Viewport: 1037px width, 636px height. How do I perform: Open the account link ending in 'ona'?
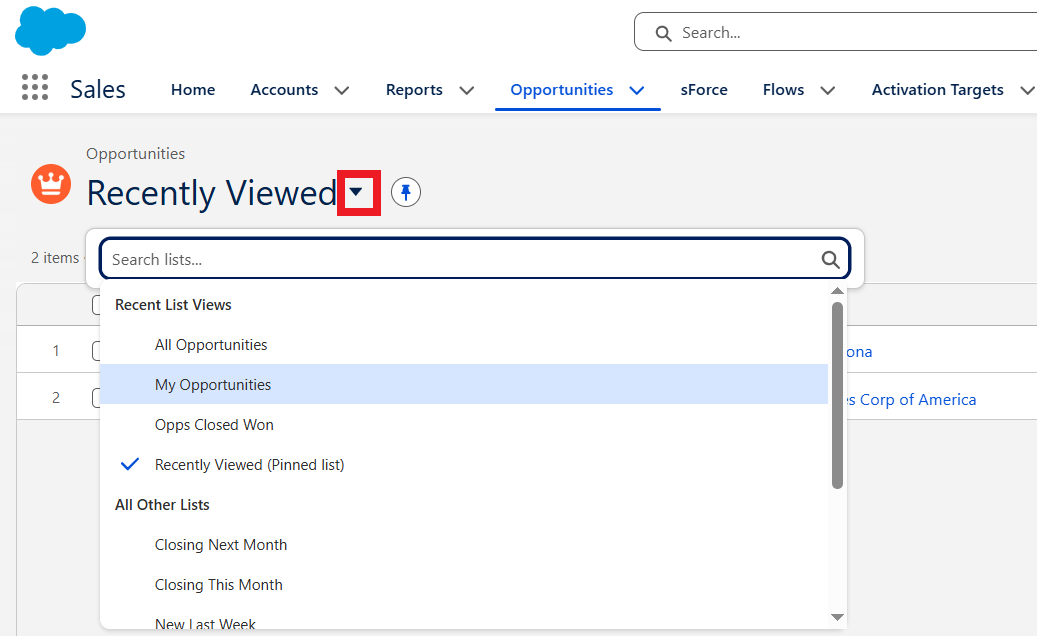(x=859, y=352)
